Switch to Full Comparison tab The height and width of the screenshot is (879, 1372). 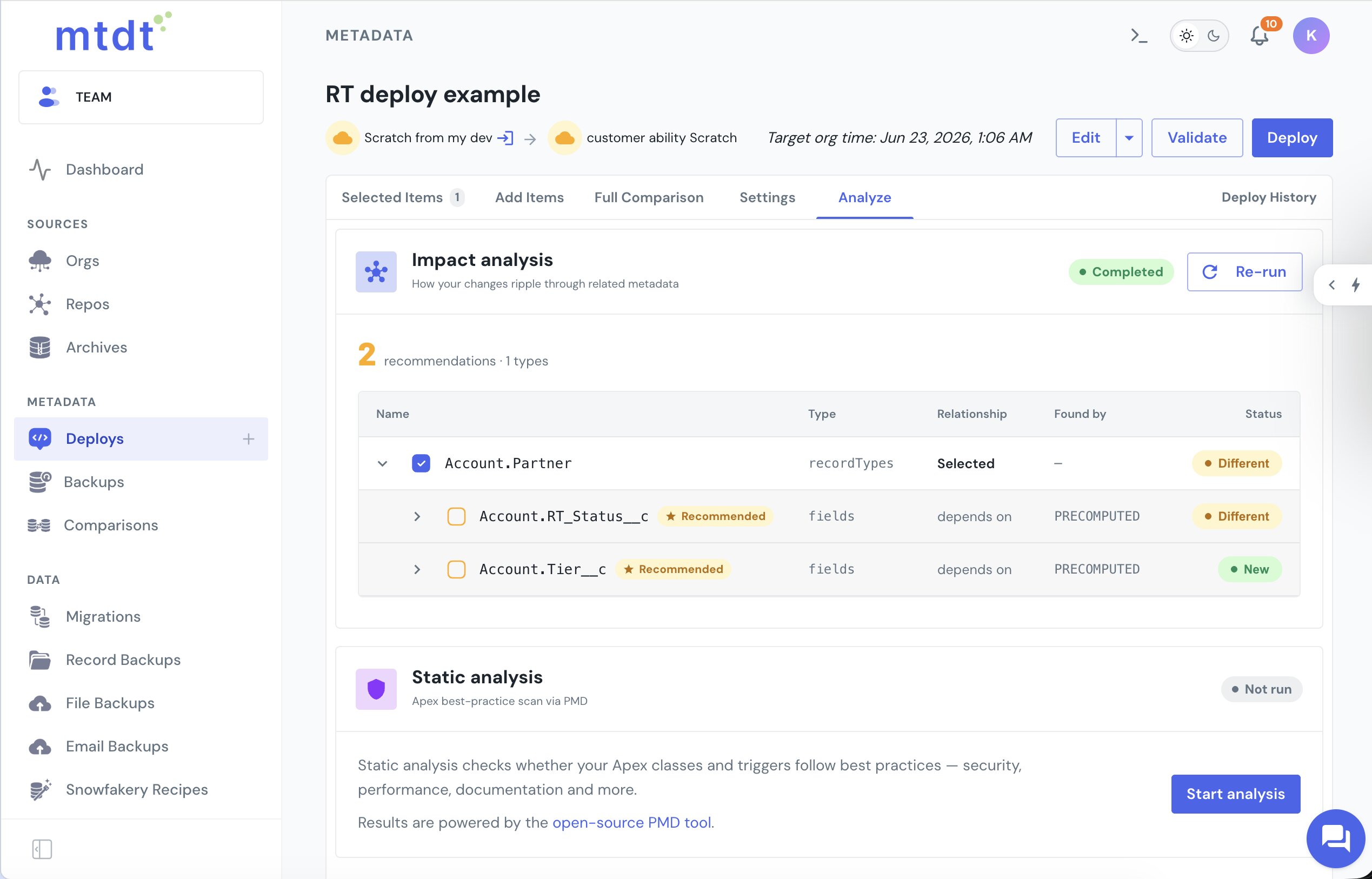pyautogui.click(x=649, y=197)
